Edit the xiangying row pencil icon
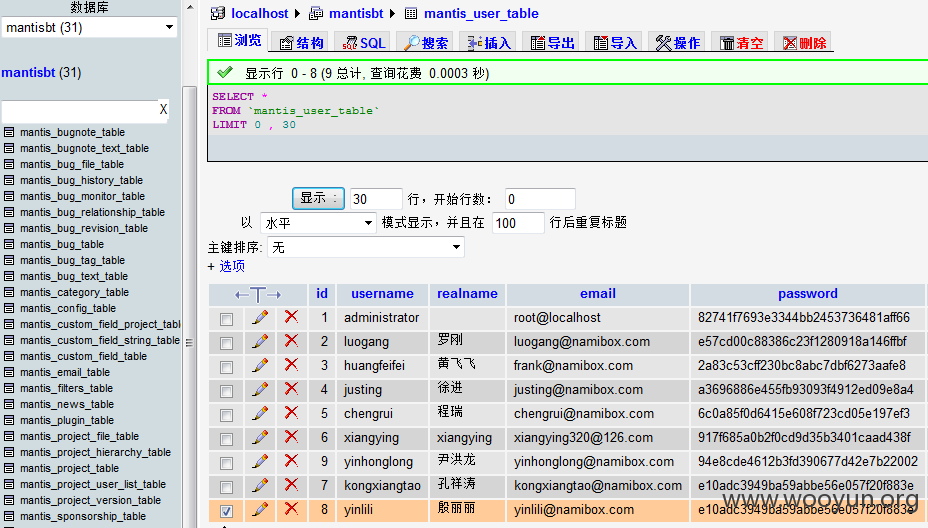 pos(260,437)
